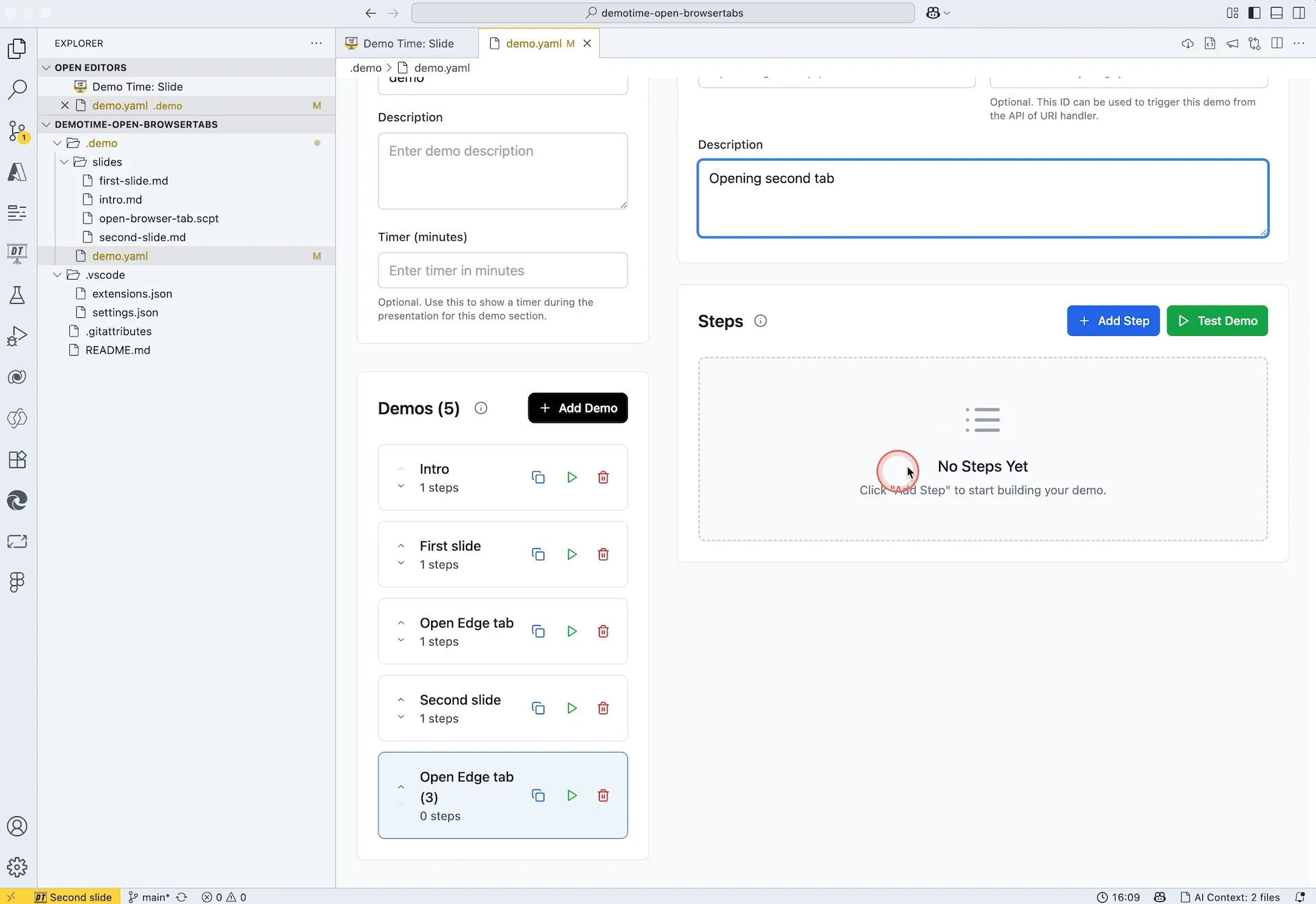Open the Source Control view with pending change

point(16,132)
